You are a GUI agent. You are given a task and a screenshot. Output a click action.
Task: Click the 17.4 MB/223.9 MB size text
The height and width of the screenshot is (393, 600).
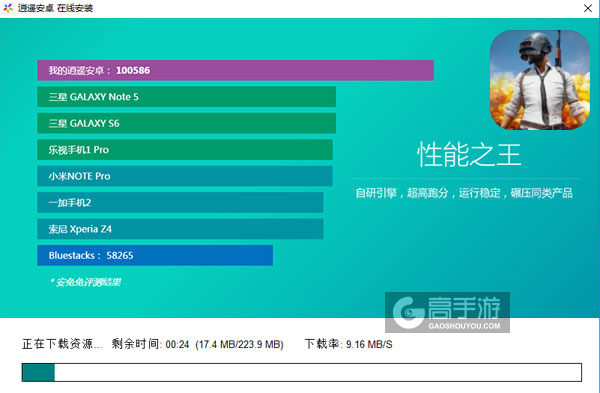point(239,344)
